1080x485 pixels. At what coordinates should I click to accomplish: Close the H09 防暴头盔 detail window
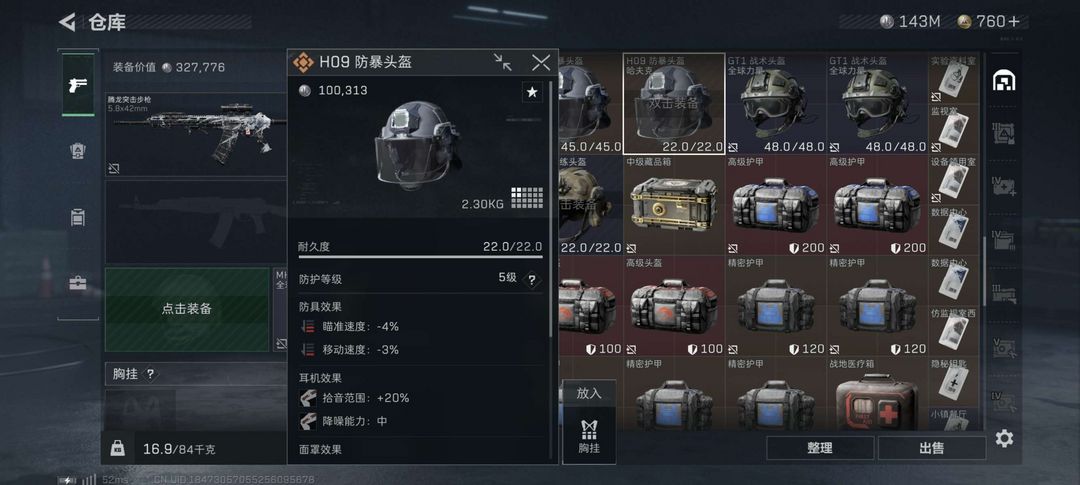[541, 62]
